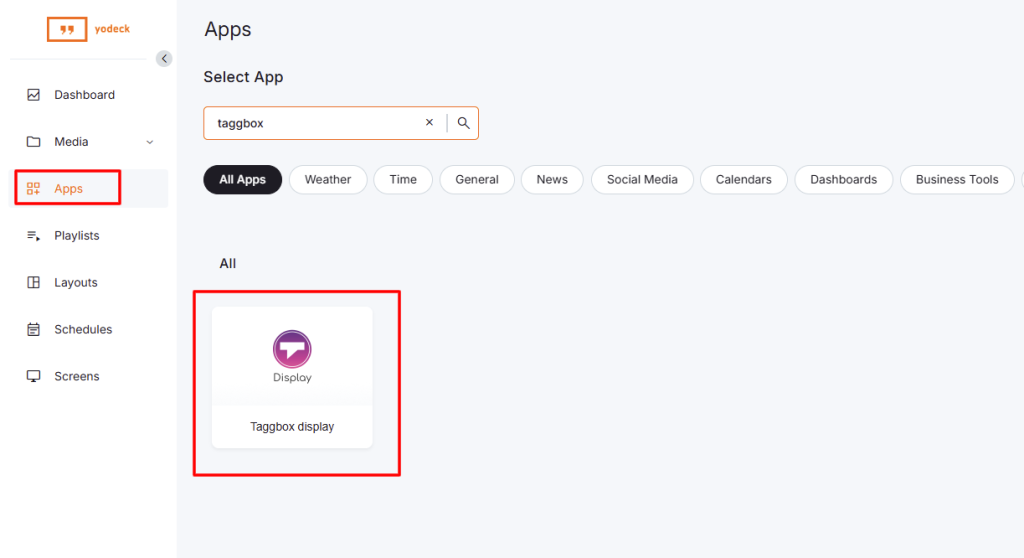
Task: Open the Dashboard chart icon
Action: pyautogui.click(x=34, y=95)
